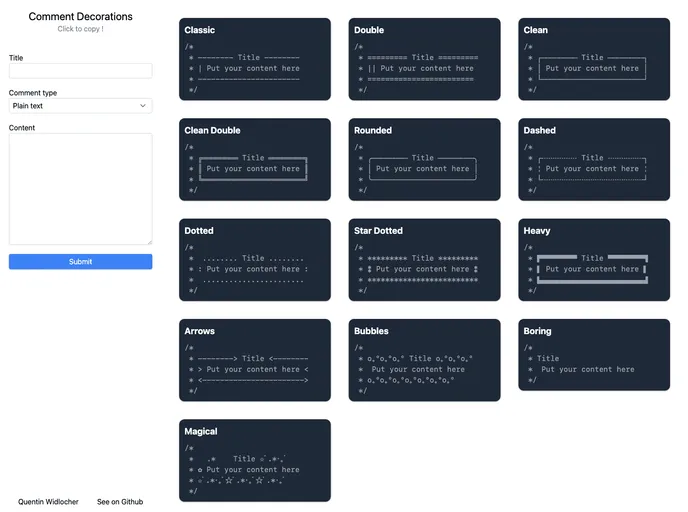
Task: Copy the Boring comment decoration
Action: pos(593,355)
